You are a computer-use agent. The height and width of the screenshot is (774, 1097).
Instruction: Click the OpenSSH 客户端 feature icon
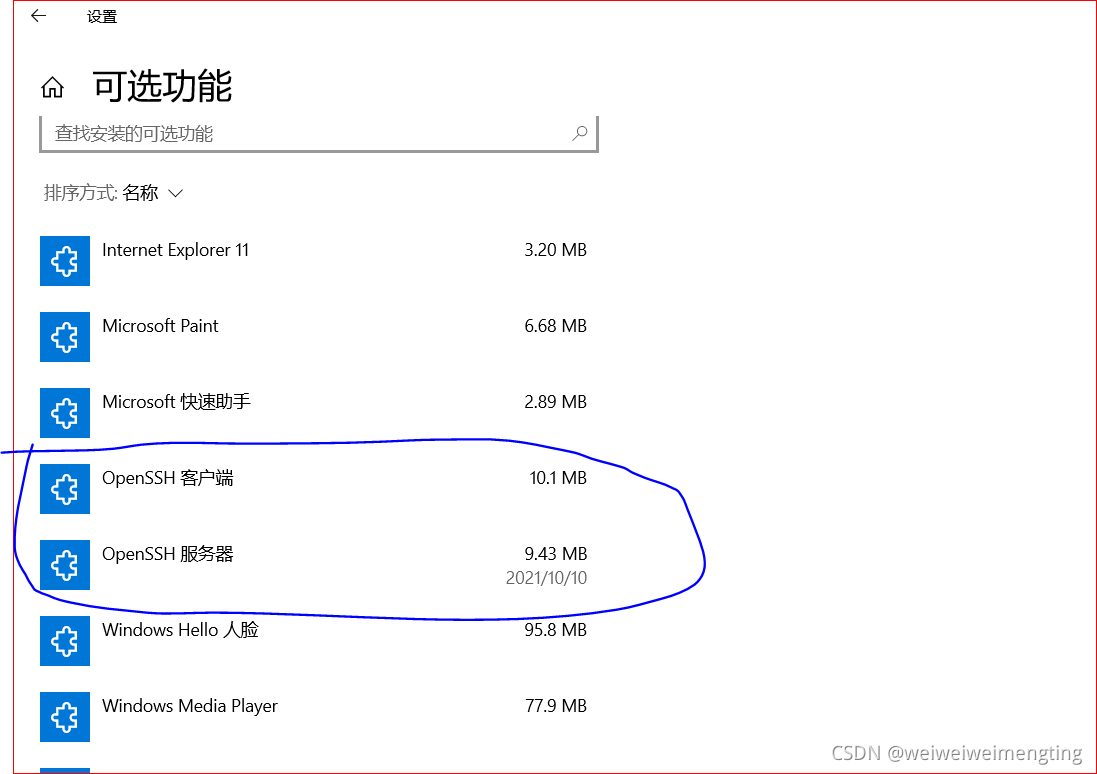click(65, 489)
